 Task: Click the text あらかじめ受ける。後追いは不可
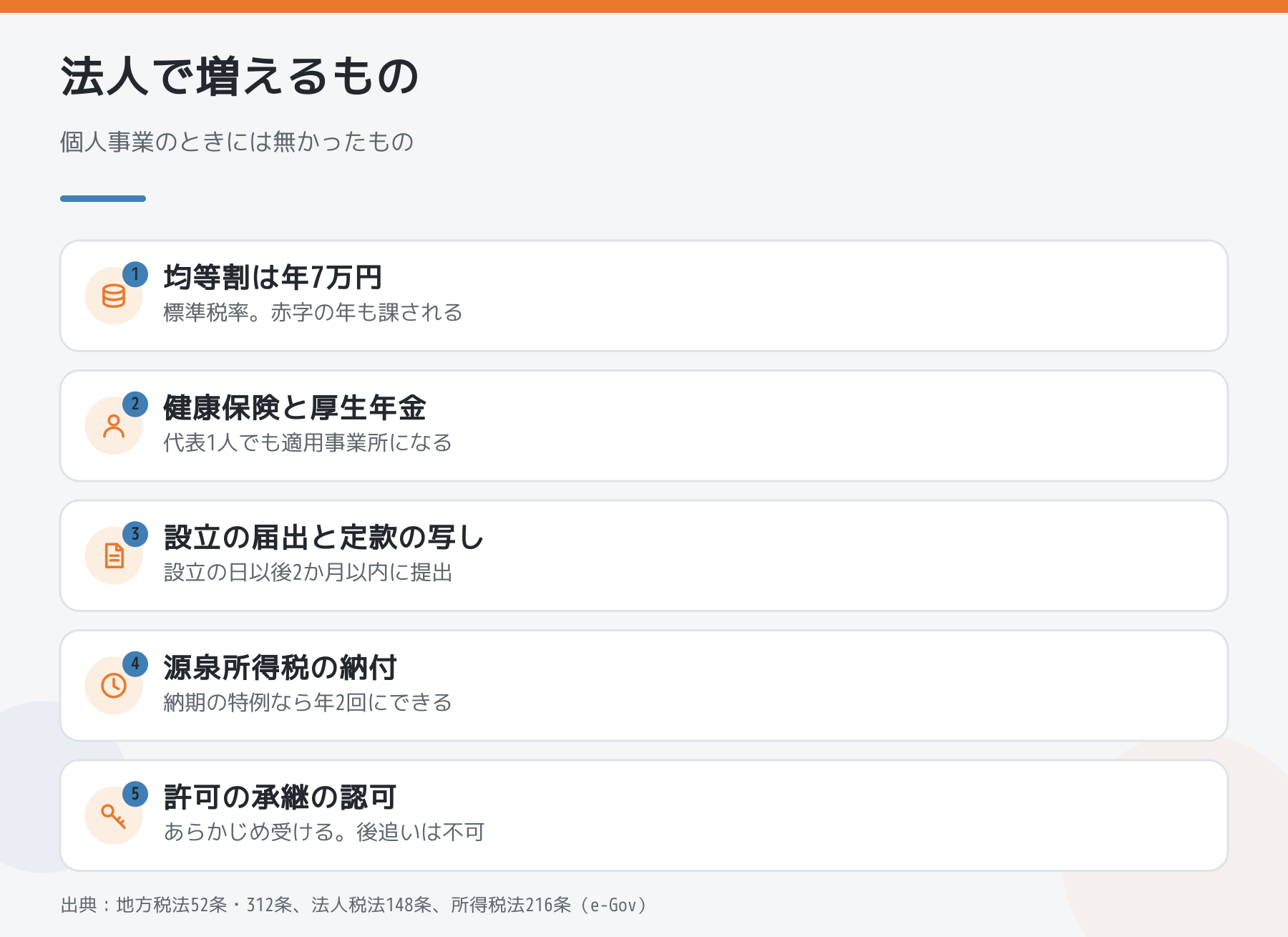point(324,832)
